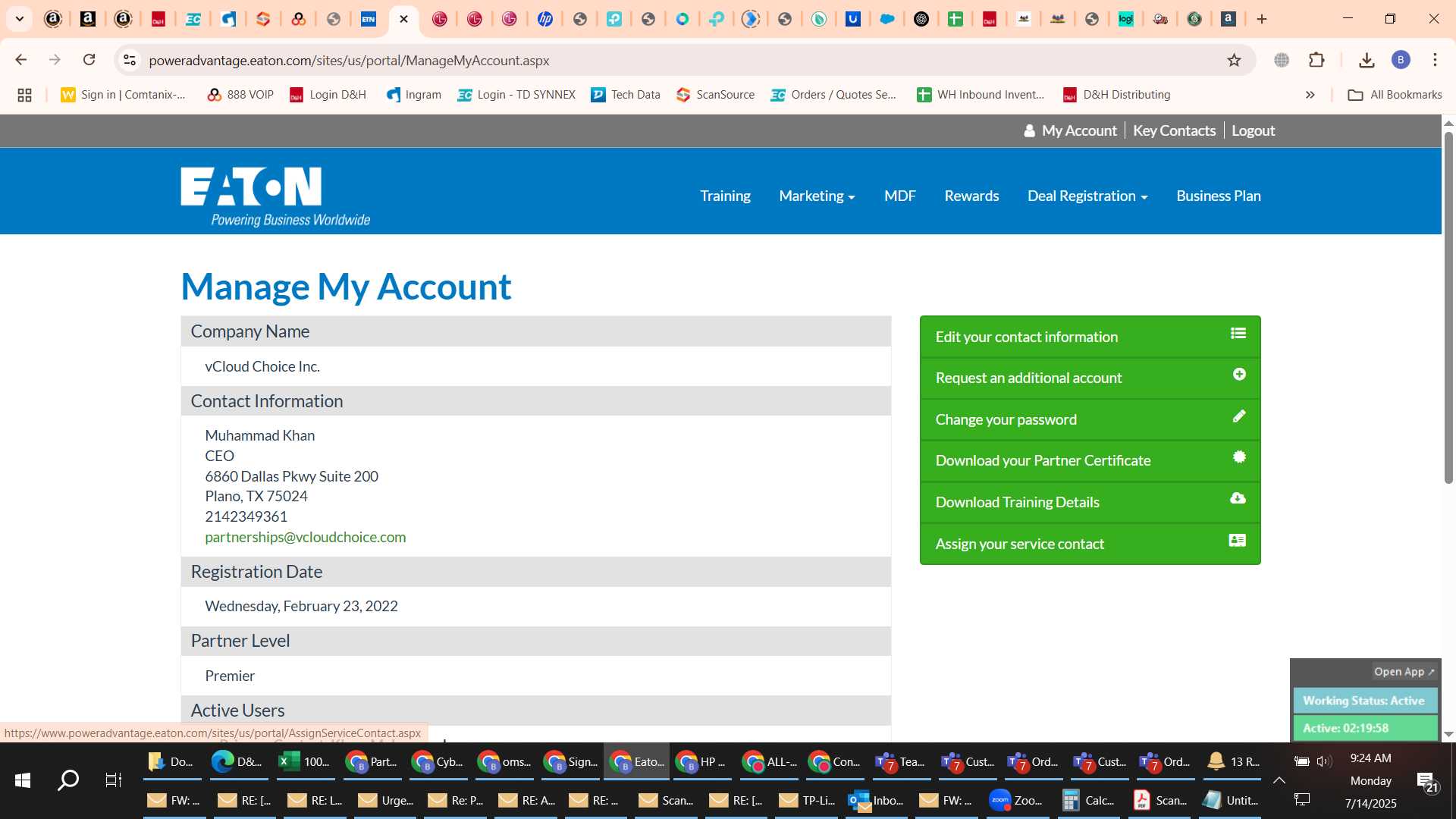
Task: Open the Chrome apps grid icon
Action: tap(24, 95)
